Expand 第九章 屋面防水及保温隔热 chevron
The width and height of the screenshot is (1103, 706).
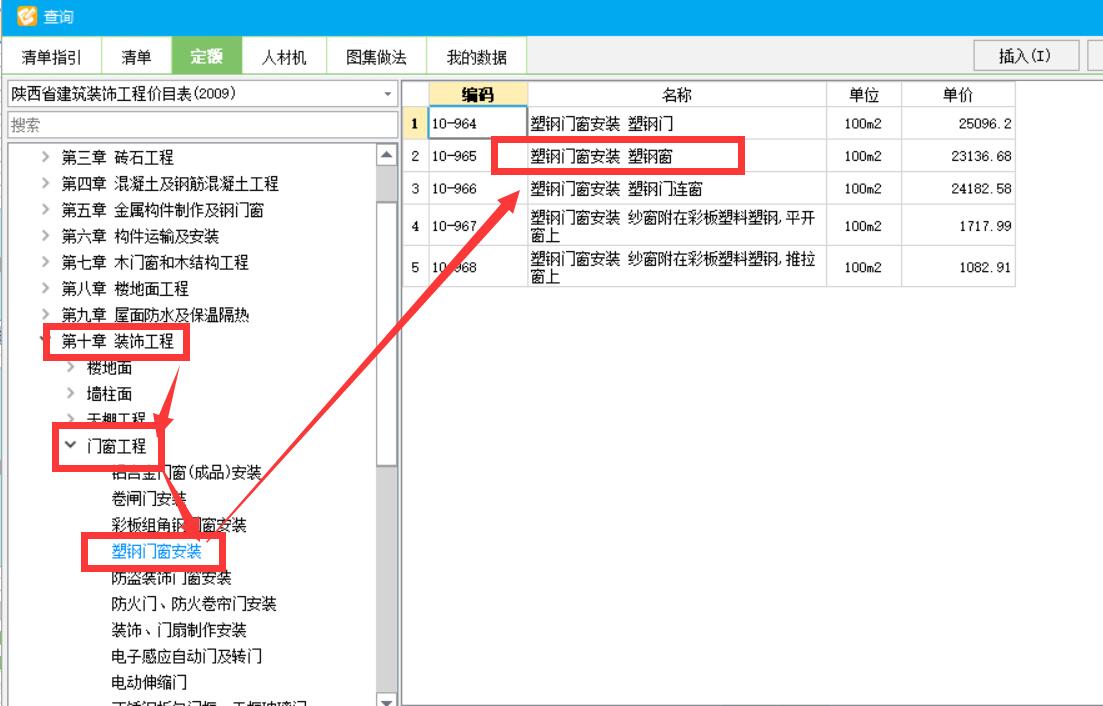pos(46,314)
